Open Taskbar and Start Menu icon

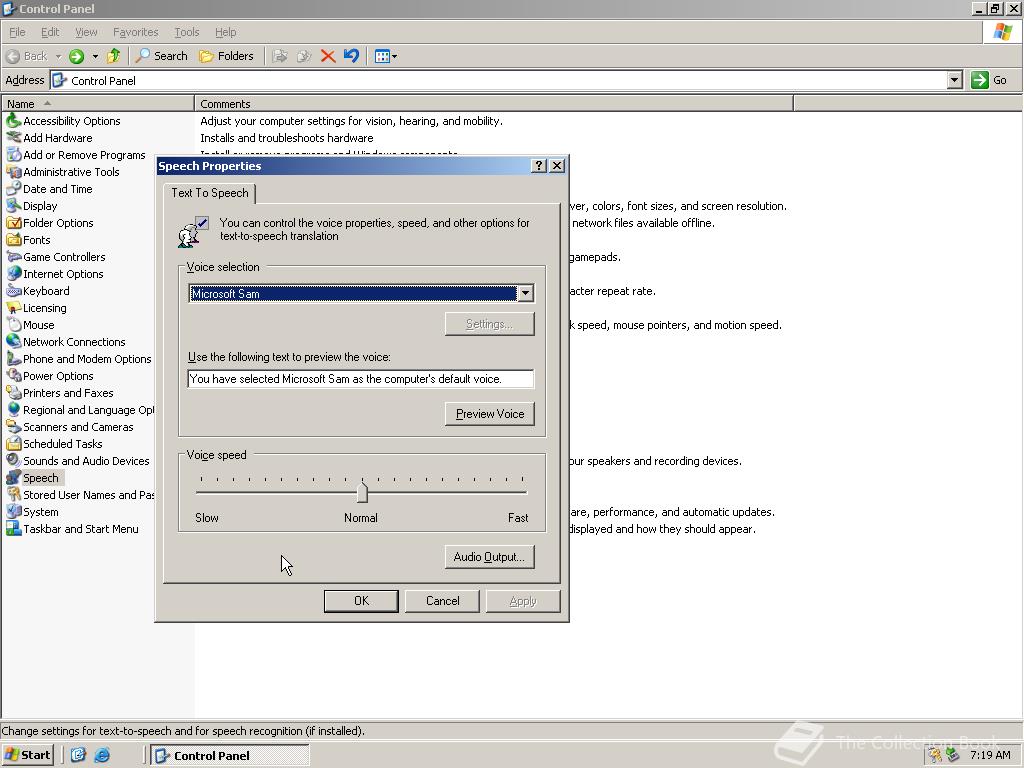pyautogui.click(x=14, y=528)
